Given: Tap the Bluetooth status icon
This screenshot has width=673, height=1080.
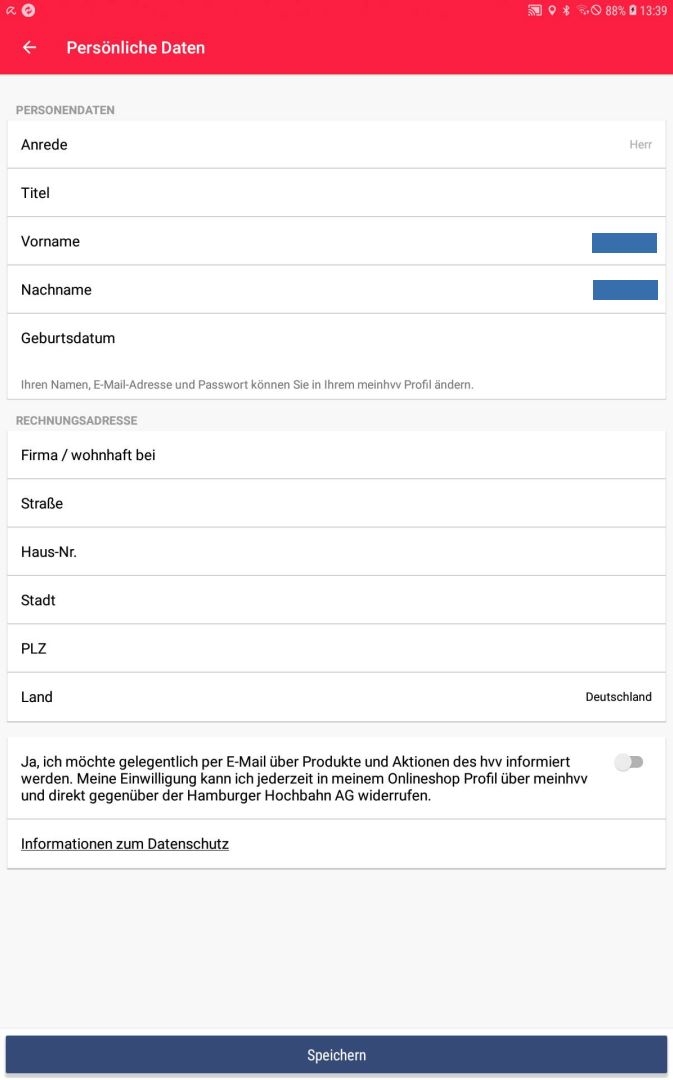Looking at the screenshot, I should click(x=566, y=11).
